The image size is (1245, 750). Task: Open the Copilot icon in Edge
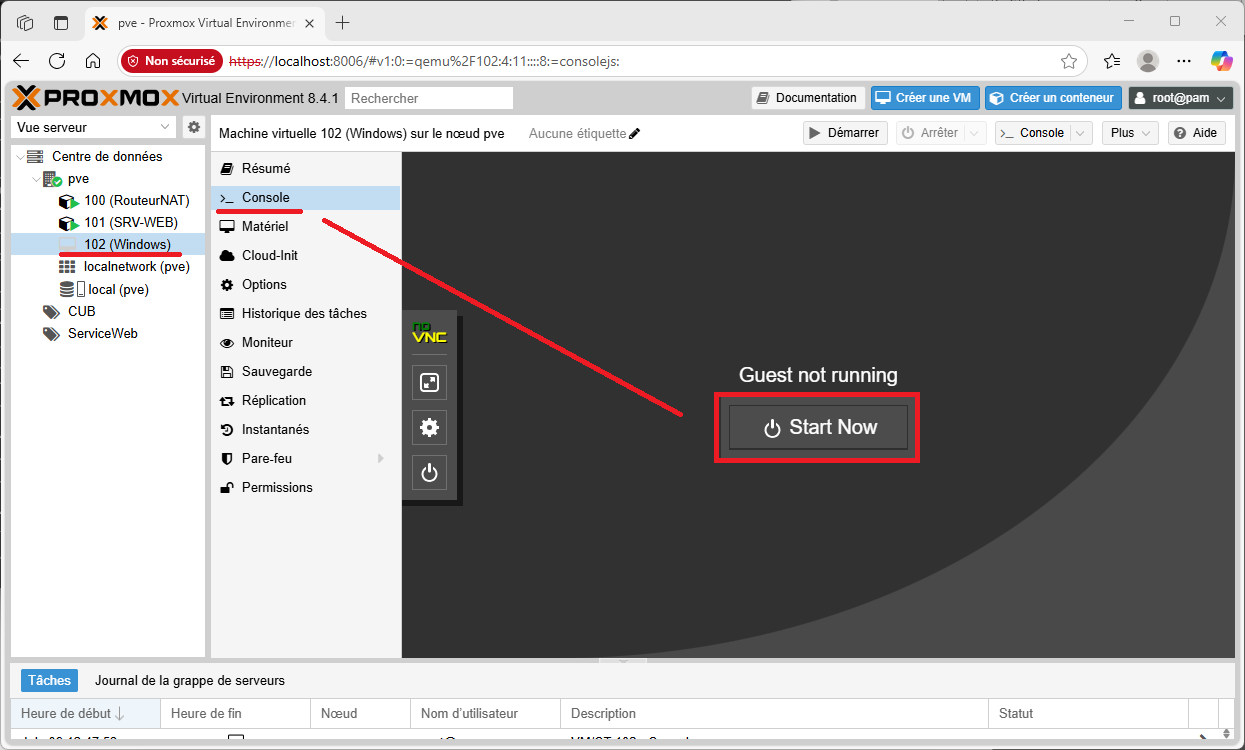tap(1221, 61)
